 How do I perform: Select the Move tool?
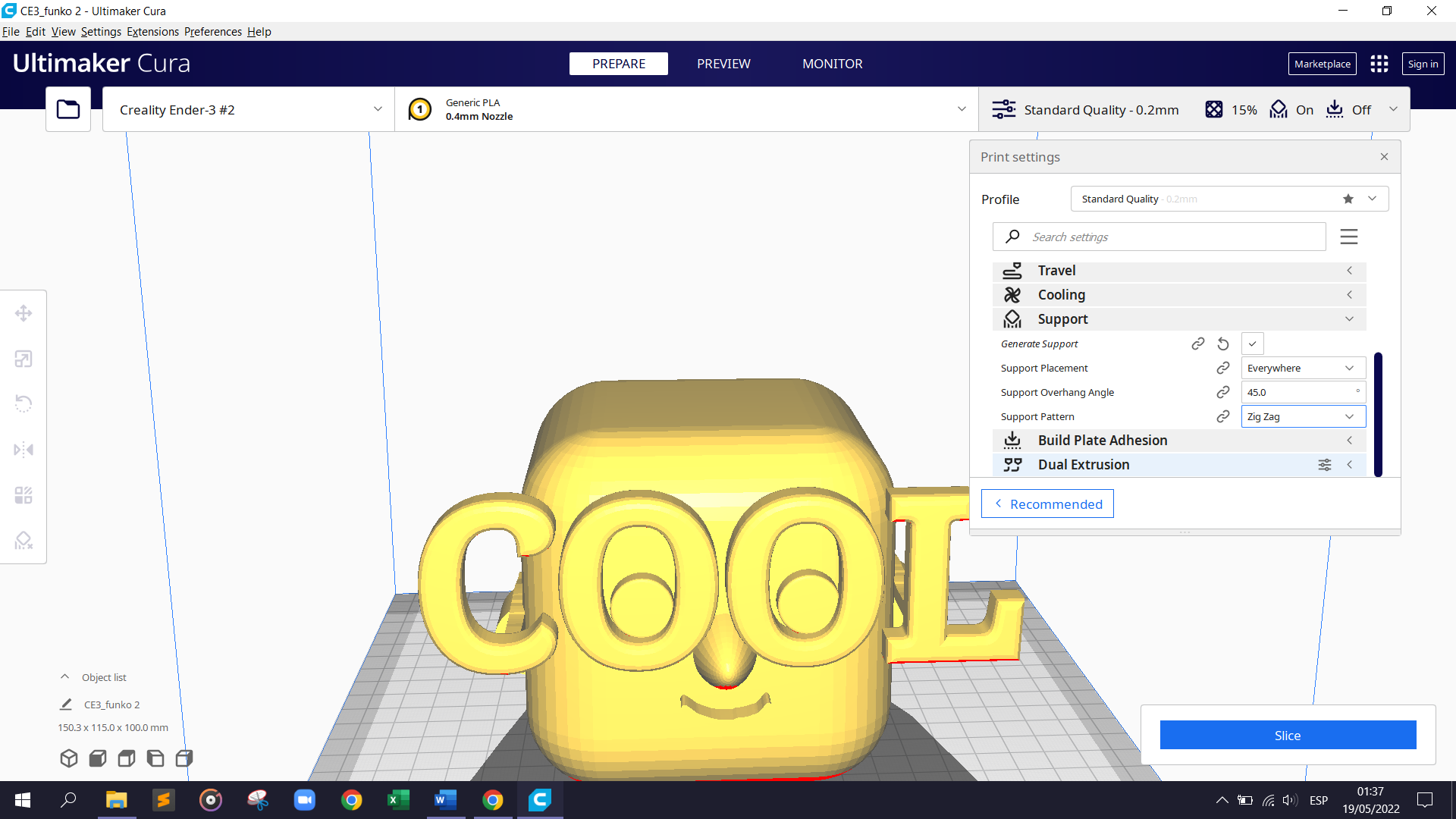point(23,312)
